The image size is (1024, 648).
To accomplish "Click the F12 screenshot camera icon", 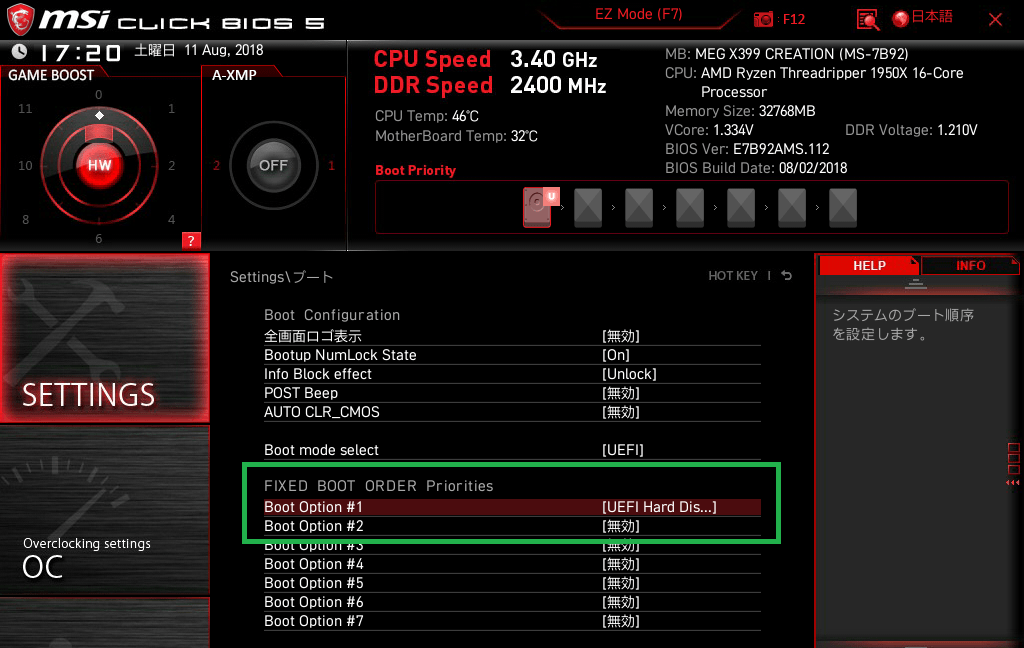I will [x=764, y=19].
